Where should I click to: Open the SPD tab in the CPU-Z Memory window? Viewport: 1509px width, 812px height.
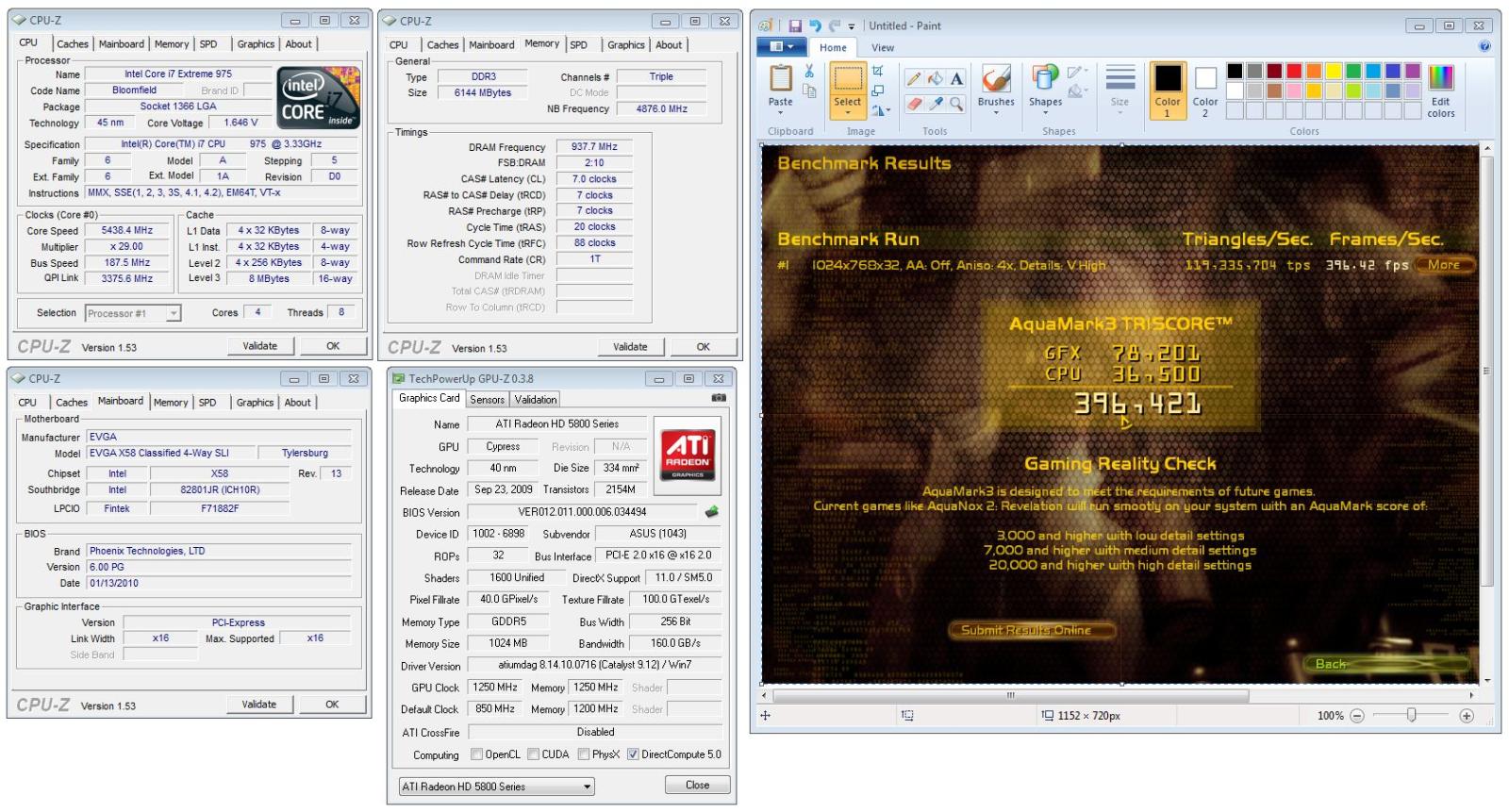[x=579, y=45]
